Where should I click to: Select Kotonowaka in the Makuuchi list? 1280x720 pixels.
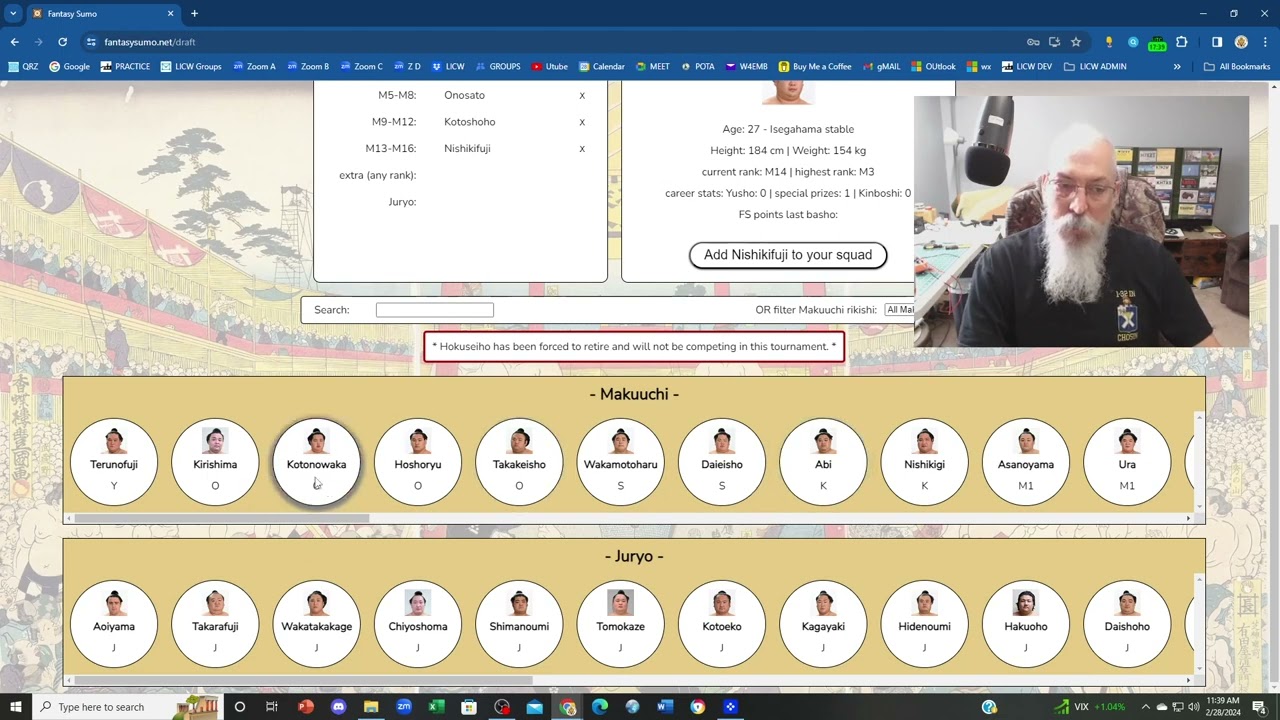click(316, 461)
